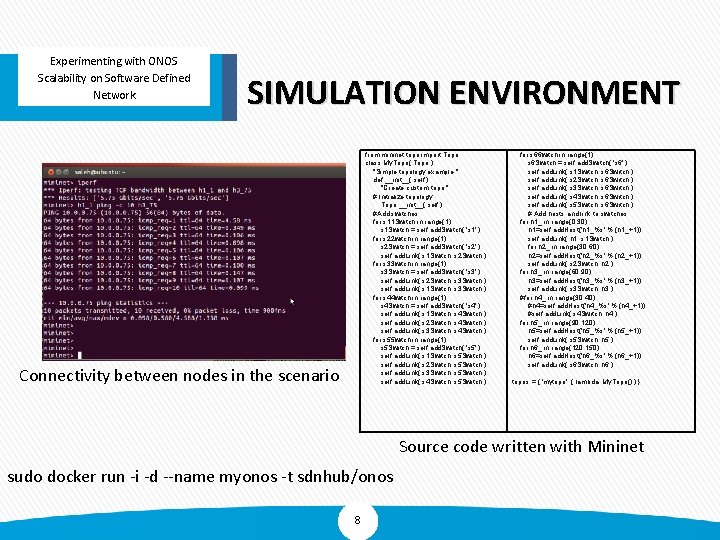Screen dimensions: 720x540
Task: Click the 'mininet> iperf' command line
Action: point(70,182)
